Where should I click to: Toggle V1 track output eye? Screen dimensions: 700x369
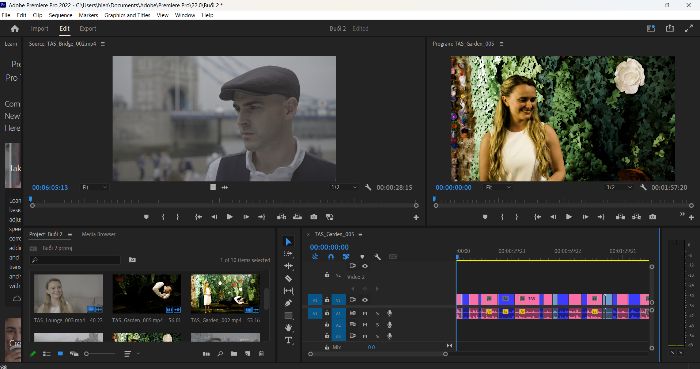[x=365, y=300]
